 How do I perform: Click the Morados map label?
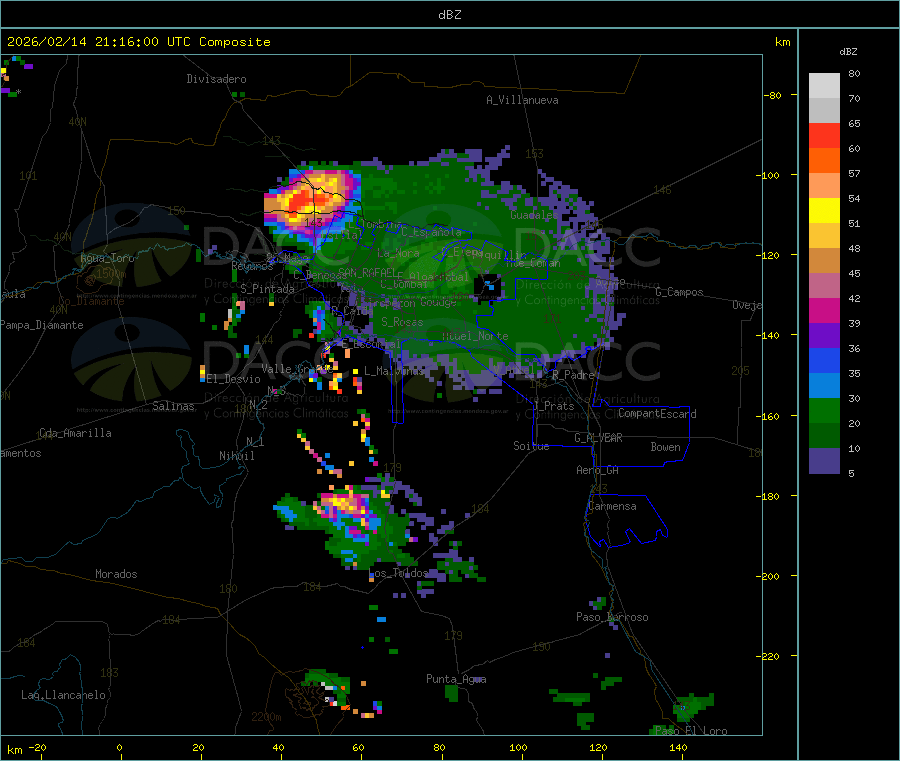click(116, 574)
